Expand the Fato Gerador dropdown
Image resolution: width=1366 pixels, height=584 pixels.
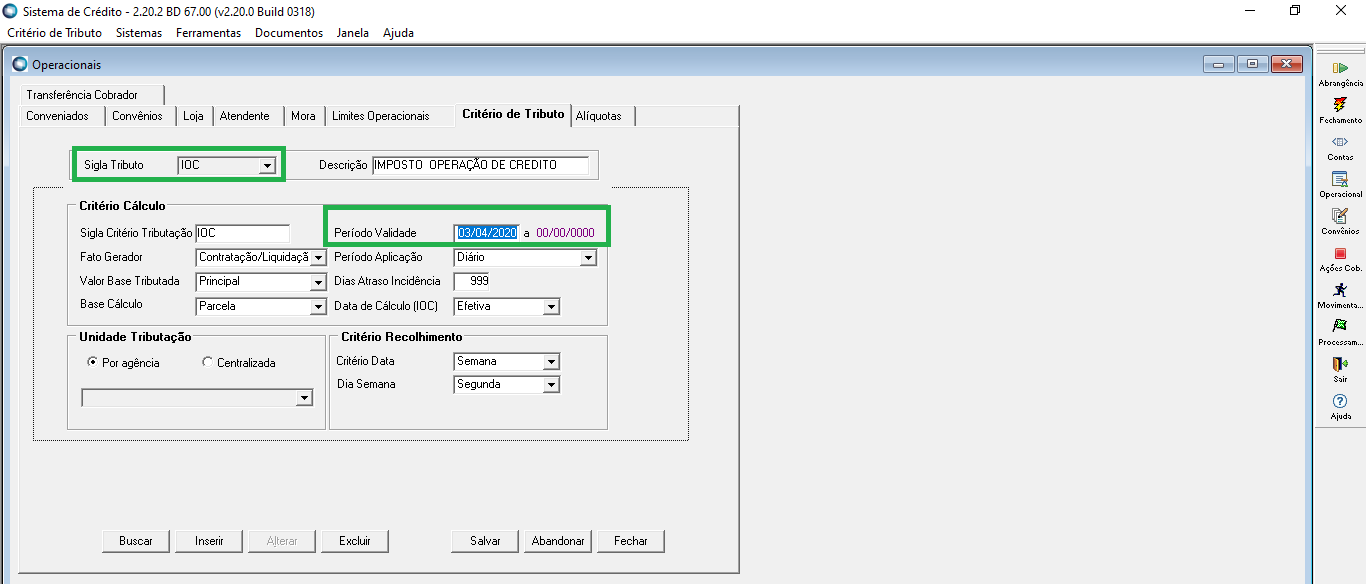(318, 257)
